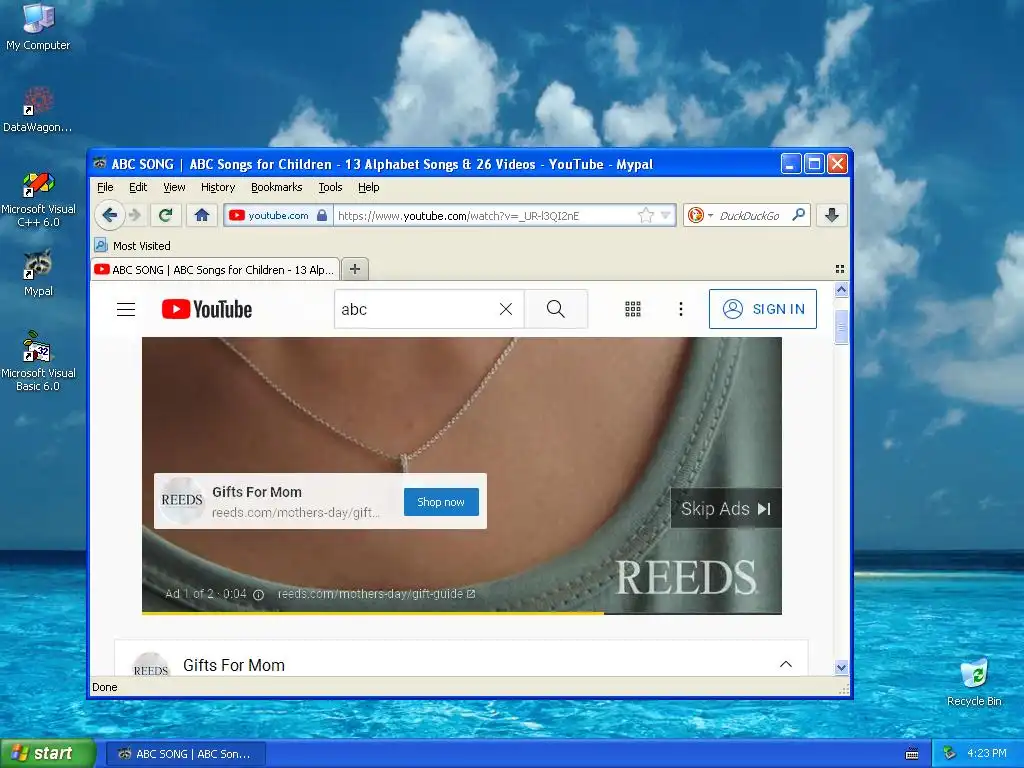Click the youtube.com site identity label
1024x768 pixels.
click(x=278, y=216)
